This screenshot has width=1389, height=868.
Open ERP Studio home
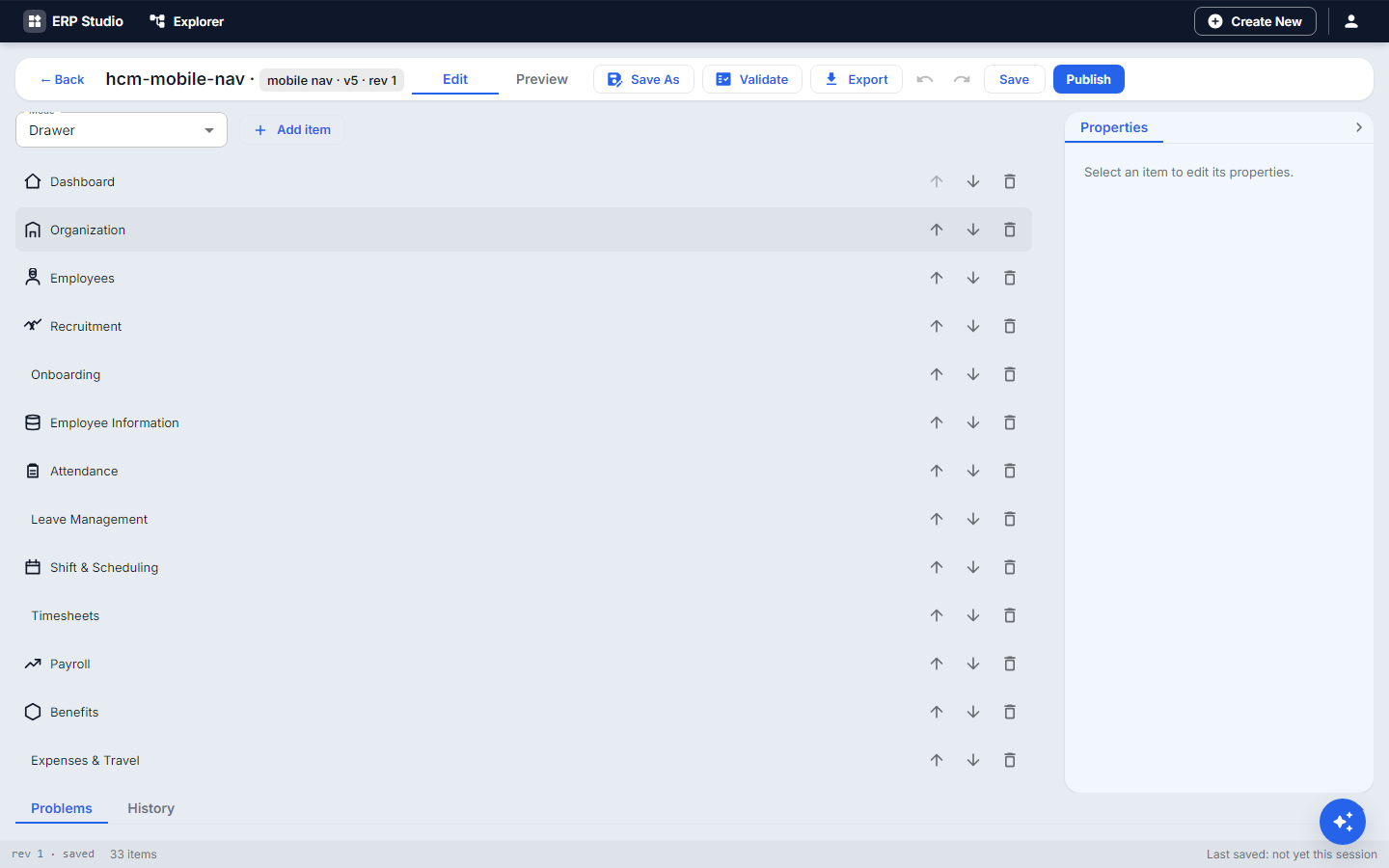(x=73, y=21)
